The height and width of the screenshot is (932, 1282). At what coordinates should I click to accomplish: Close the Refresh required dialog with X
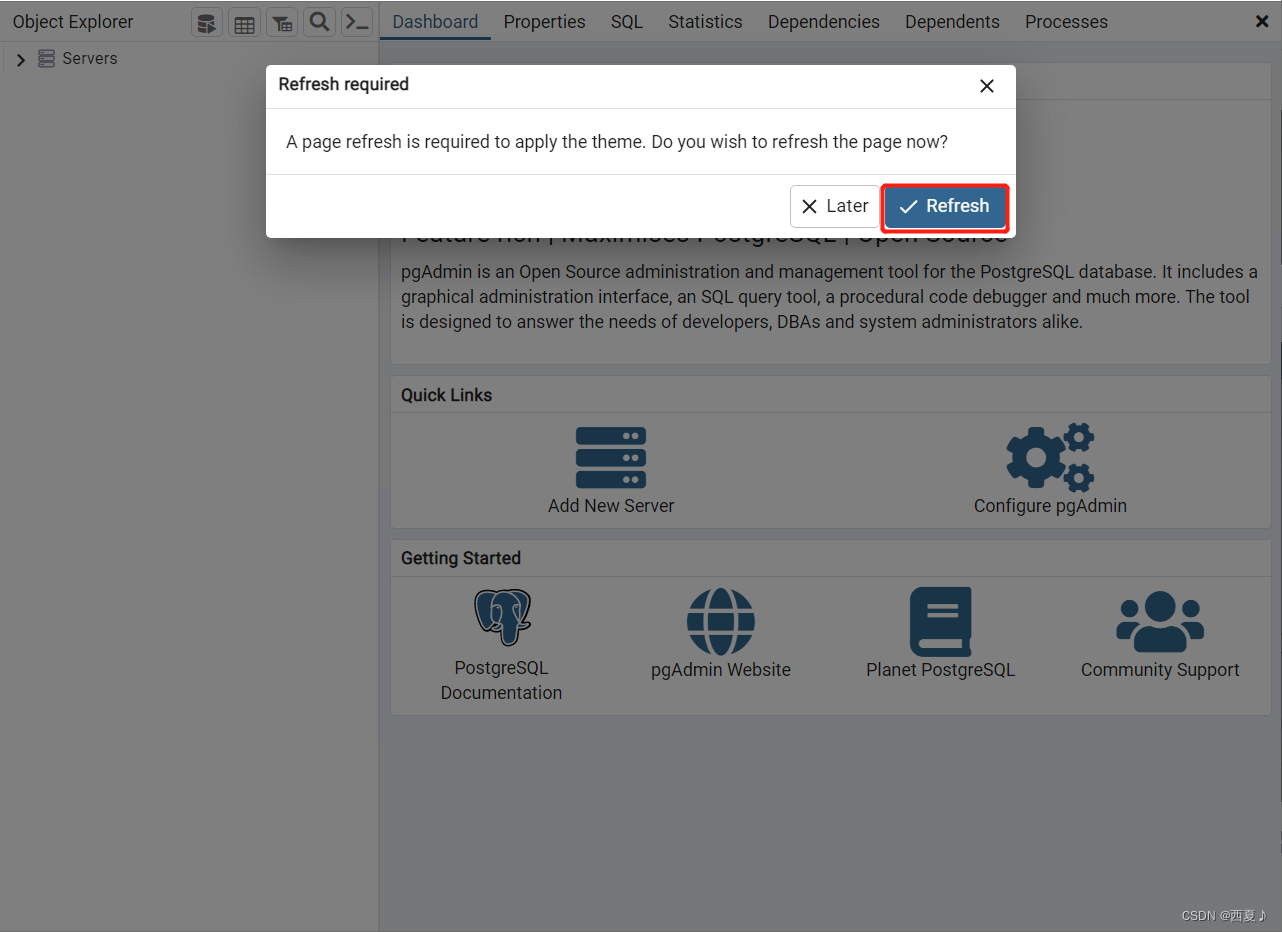point(987,86)
